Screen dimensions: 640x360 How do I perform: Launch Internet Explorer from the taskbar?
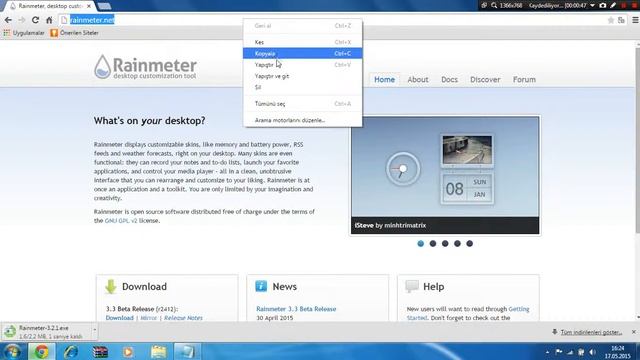[71, 351]
